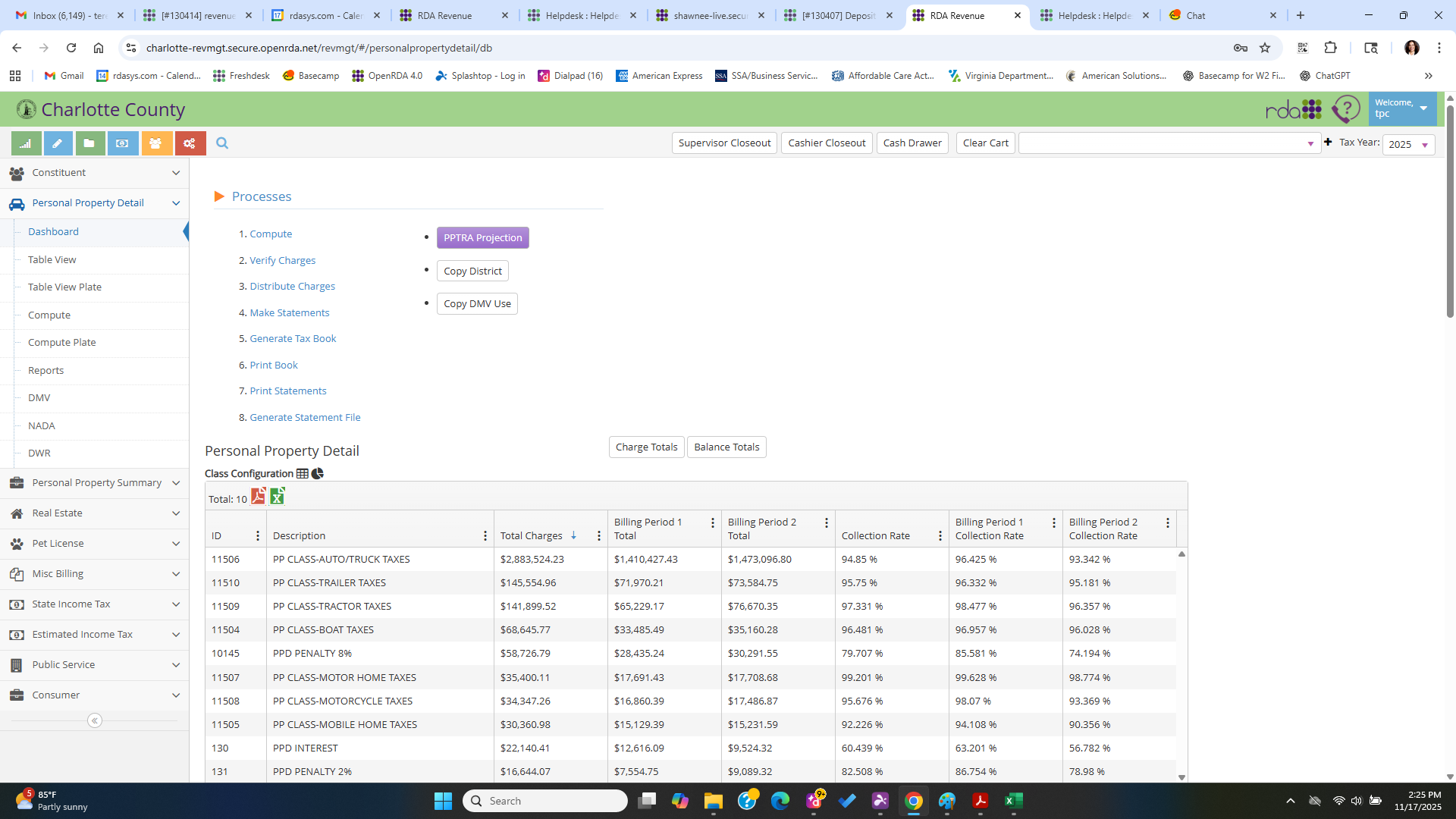Open Total Charges column options menu
This screenshot has width=1456, height=819.
click(x=599, y=536)
